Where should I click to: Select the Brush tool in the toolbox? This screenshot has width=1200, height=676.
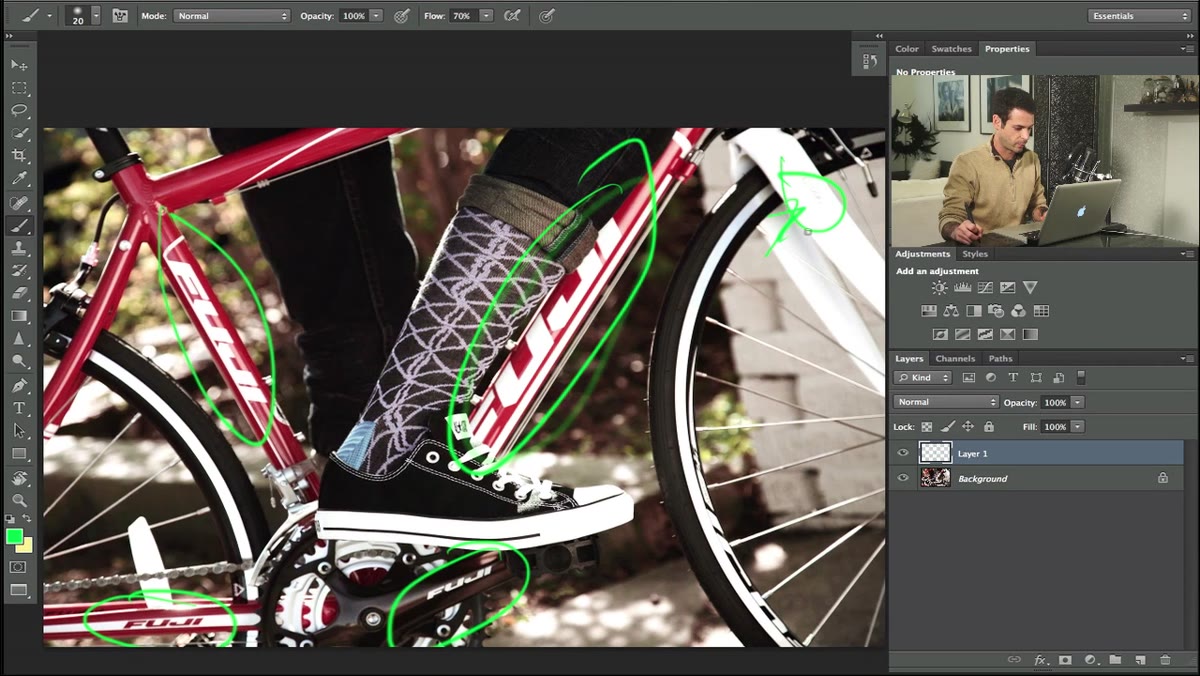(x=19, y=226)
